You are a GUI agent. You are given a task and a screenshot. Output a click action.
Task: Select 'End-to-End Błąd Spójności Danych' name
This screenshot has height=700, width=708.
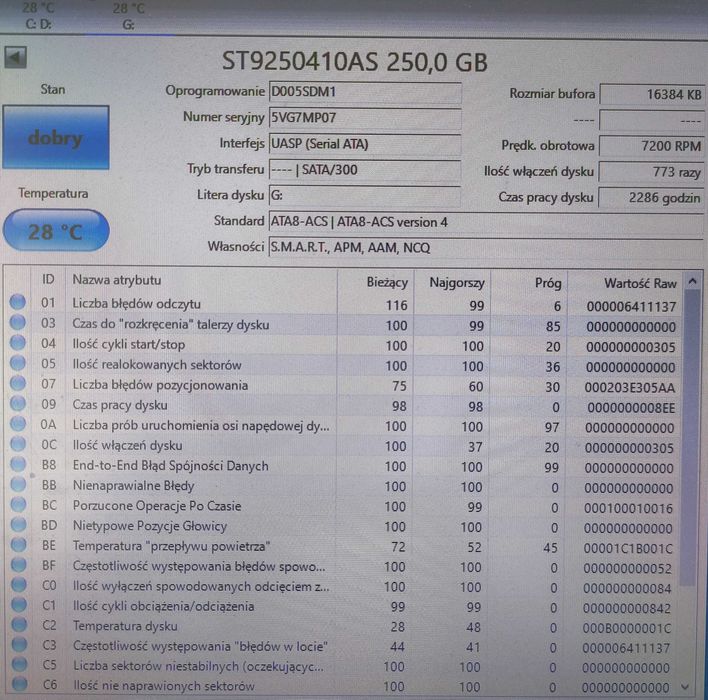(x=171, y=466)
